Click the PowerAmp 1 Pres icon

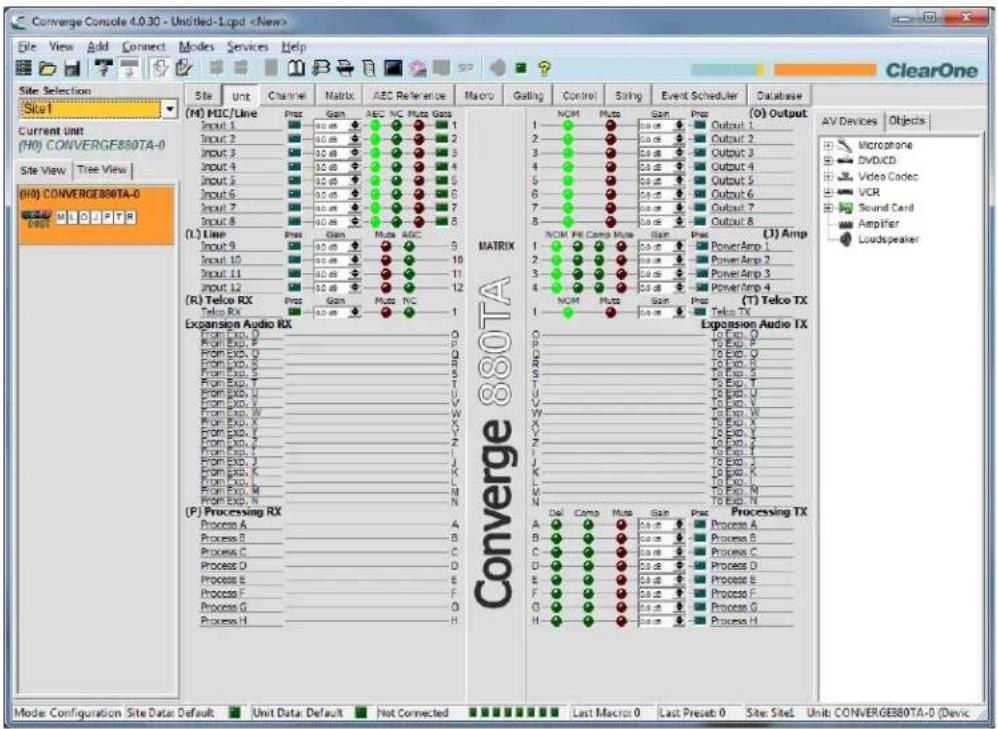point(701,246)
